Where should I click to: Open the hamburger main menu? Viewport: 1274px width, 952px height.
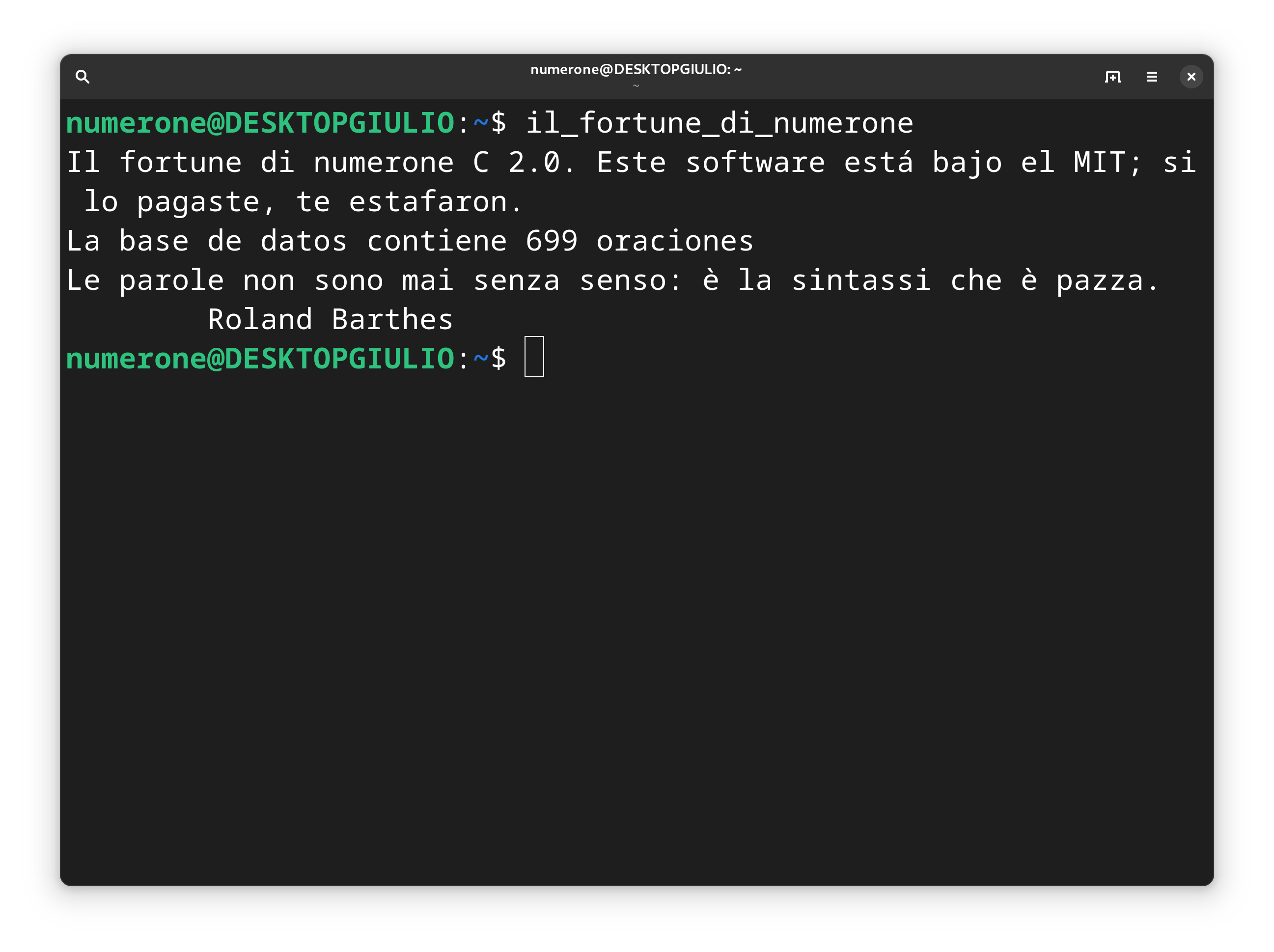[1152, 77]
